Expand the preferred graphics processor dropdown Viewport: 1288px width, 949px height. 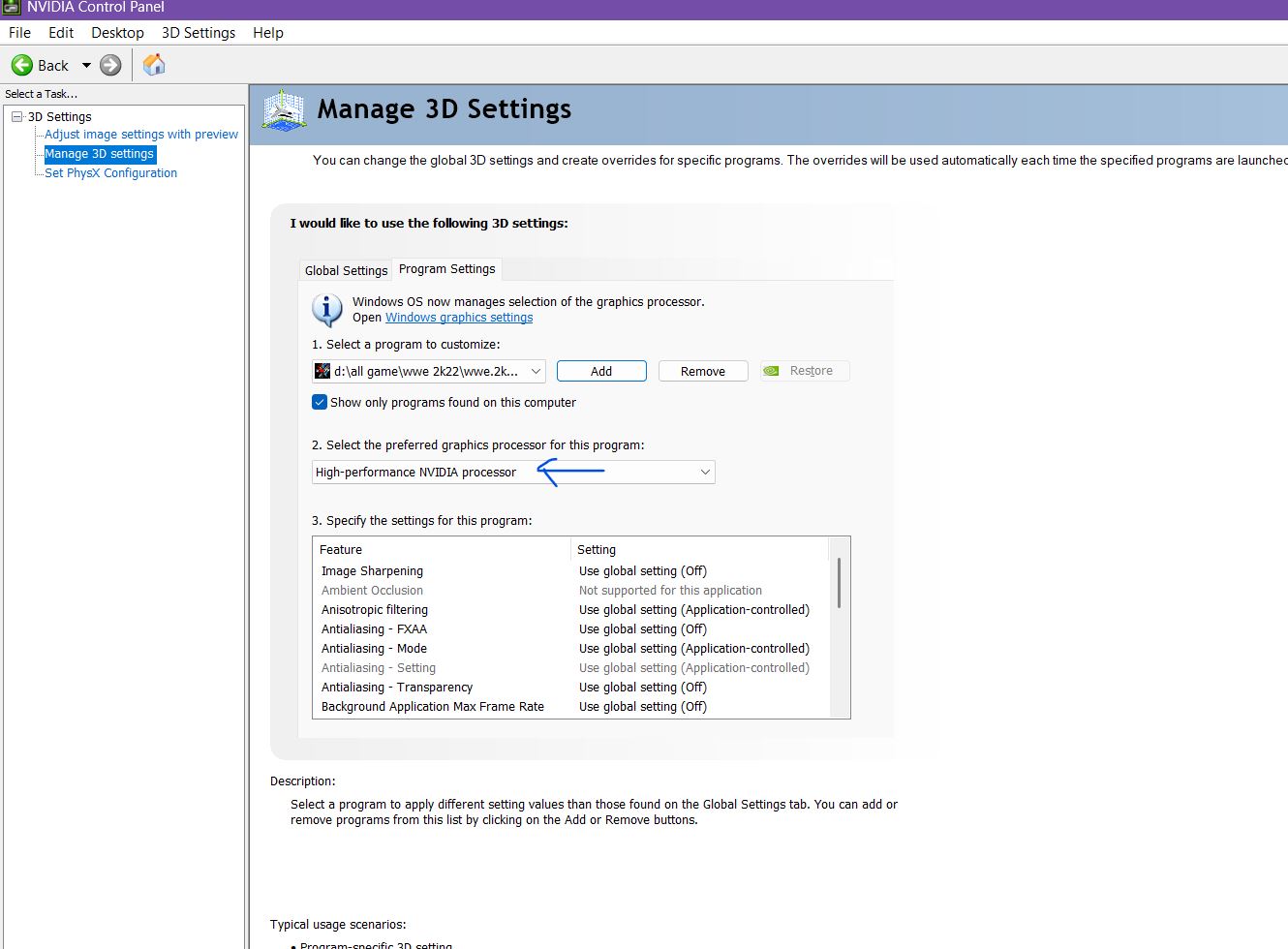[x=705, y=472]
